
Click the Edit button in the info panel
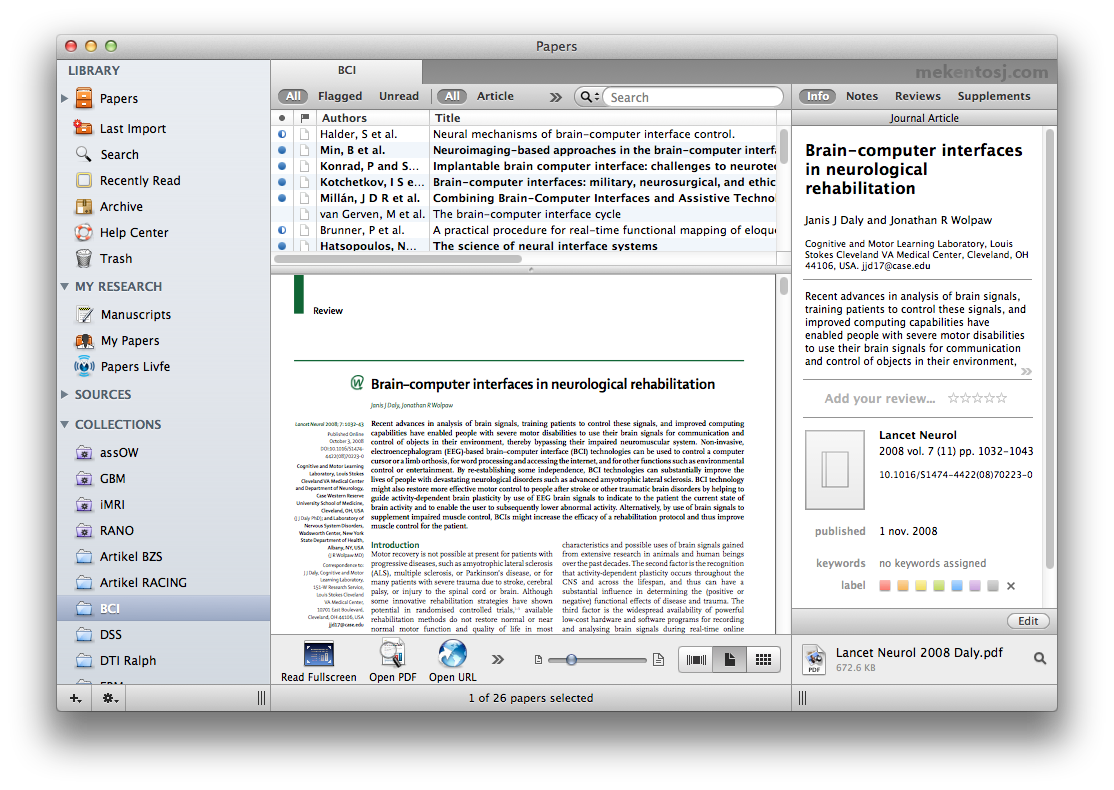(1028, 621)
